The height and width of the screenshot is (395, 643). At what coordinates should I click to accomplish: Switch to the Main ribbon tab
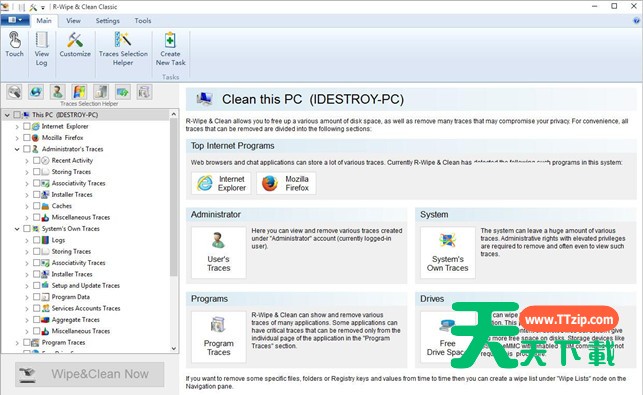pyautogui.click(x=44, y=21)
